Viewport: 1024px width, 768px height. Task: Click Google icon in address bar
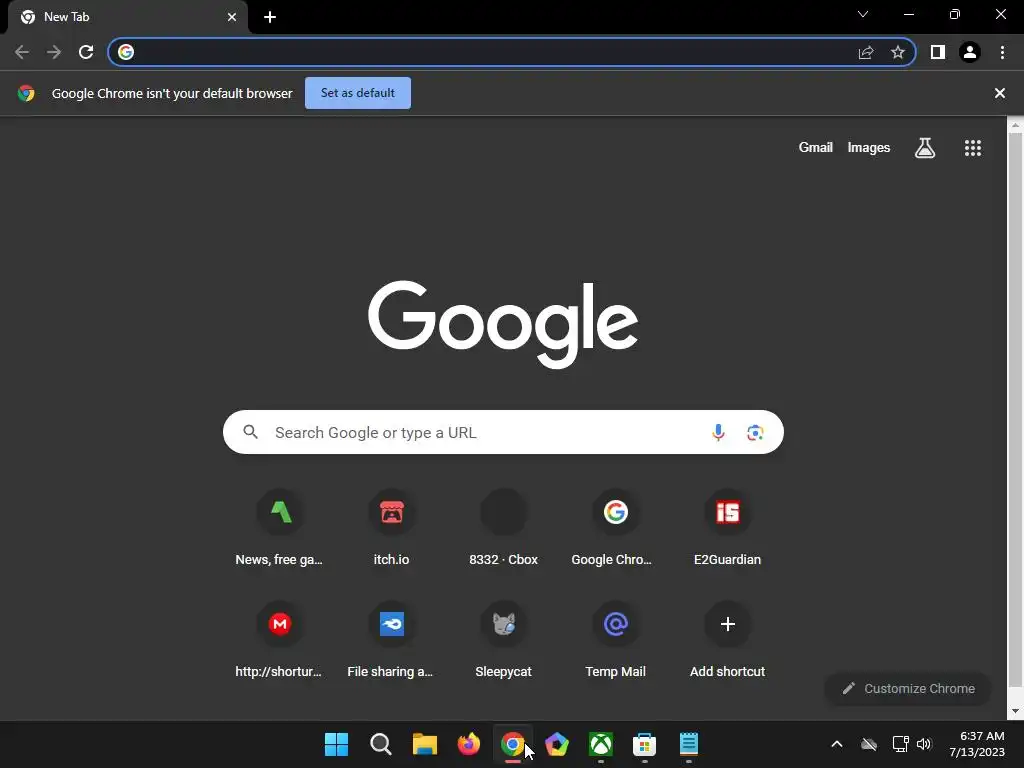126,52
